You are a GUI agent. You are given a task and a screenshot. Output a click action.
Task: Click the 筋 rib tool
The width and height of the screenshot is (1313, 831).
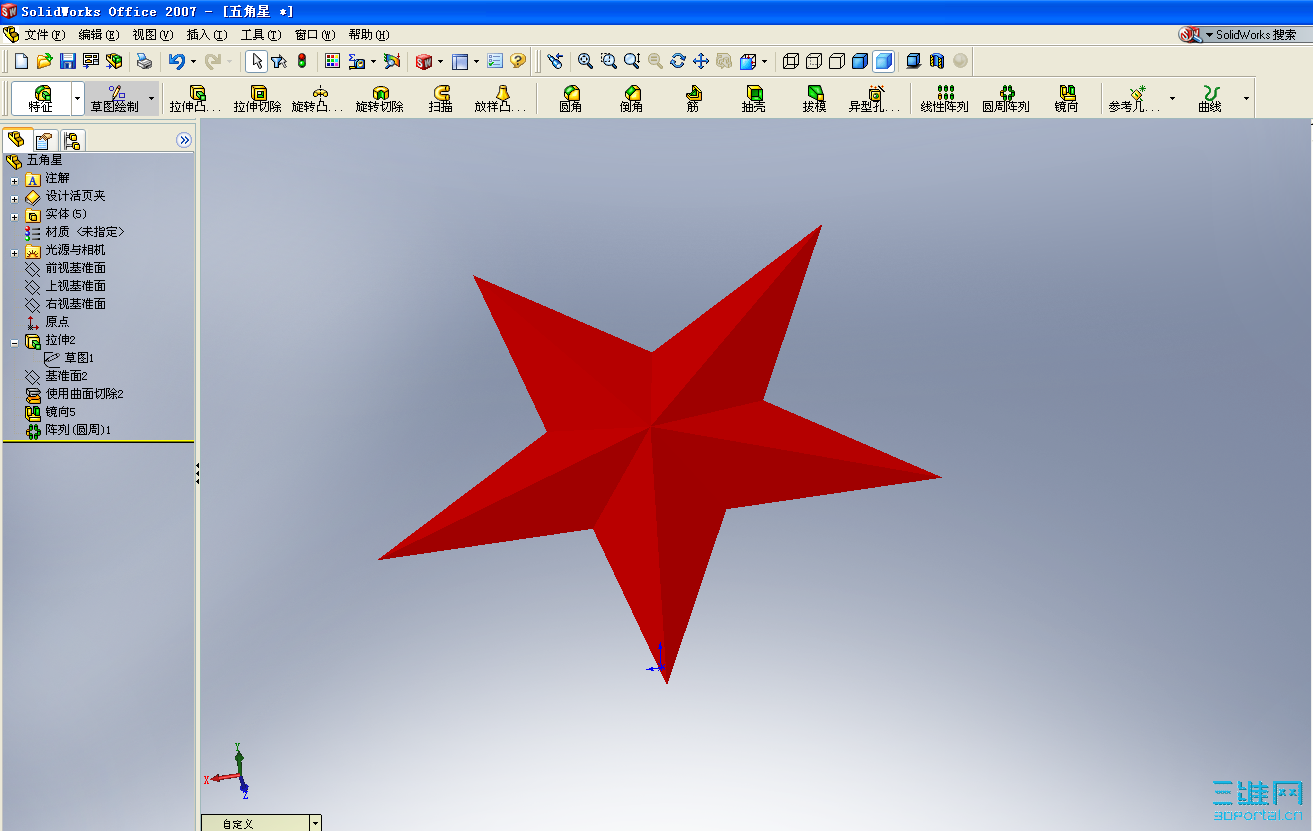[x=693, y=98]
